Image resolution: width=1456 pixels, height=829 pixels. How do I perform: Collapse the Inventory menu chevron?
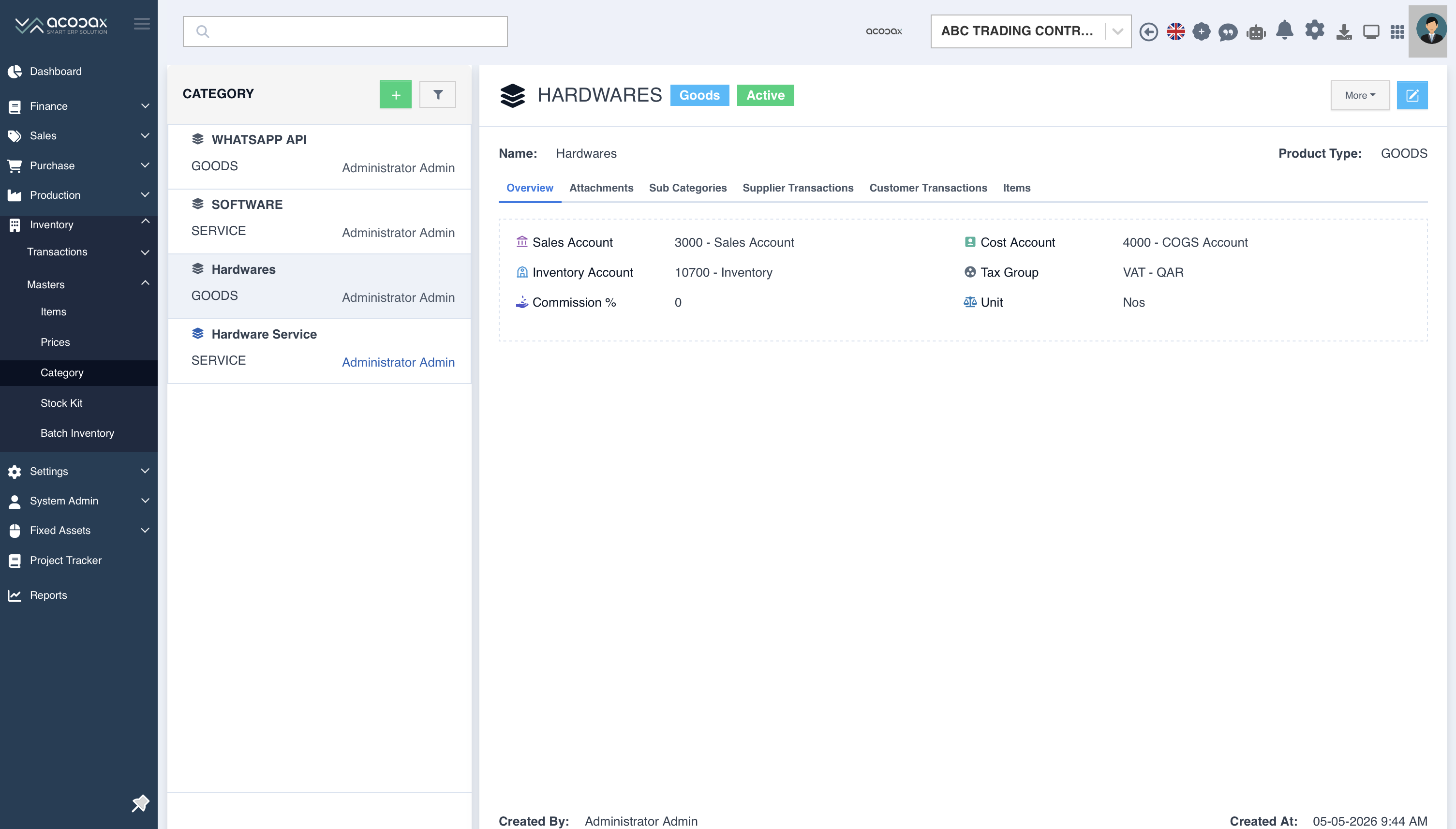(145, 221)
